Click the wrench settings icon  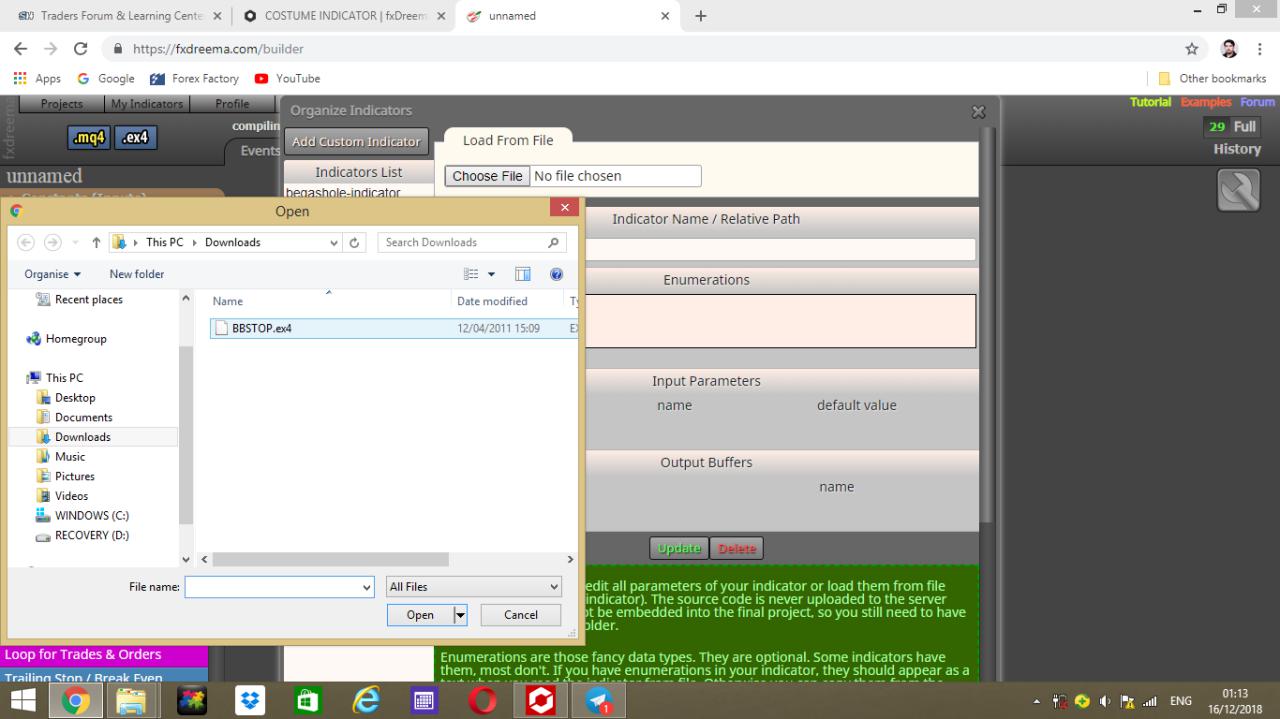pyautogui.click(x=1238, y=190)
